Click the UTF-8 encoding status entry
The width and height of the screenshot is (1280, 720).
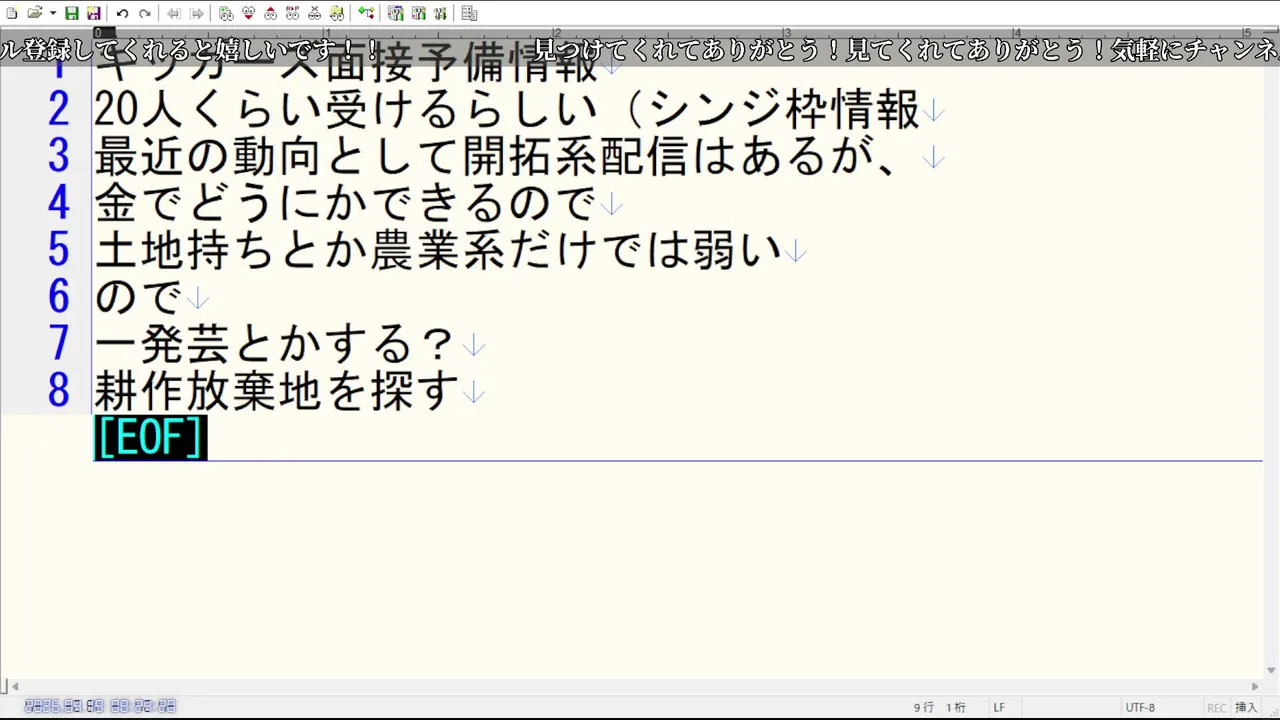point(1140,707)
